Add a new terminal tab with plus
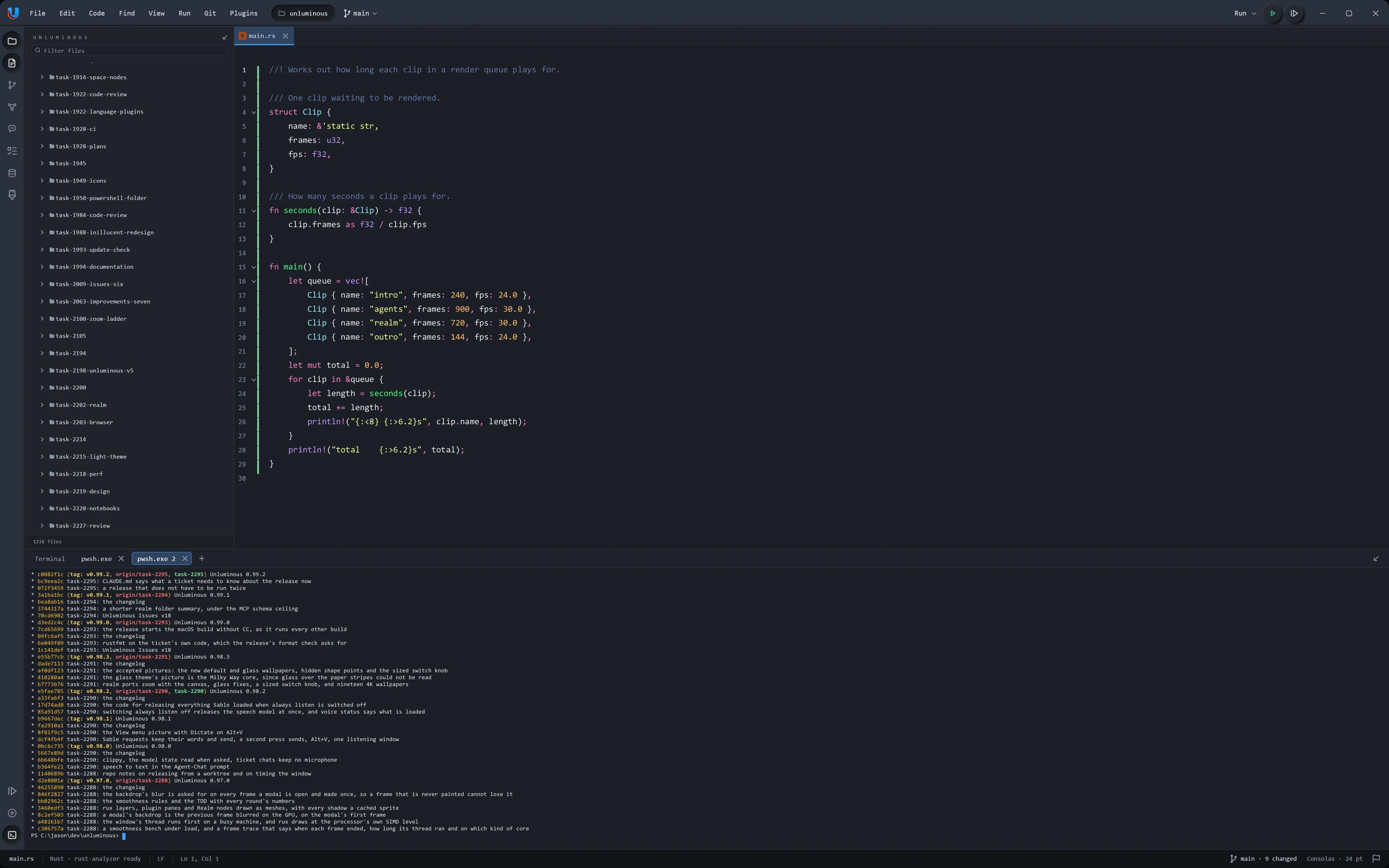This screenshot has height=868, width=1389. pyautogui.click(x=201, y=558)
